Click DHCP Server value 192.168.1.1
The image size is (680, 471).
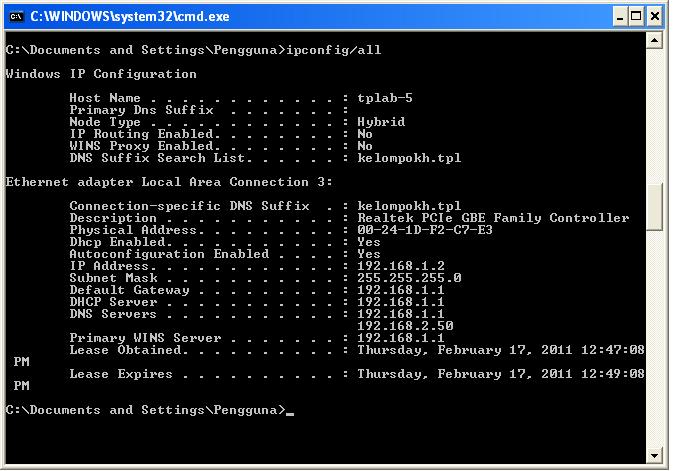point(401,302)
